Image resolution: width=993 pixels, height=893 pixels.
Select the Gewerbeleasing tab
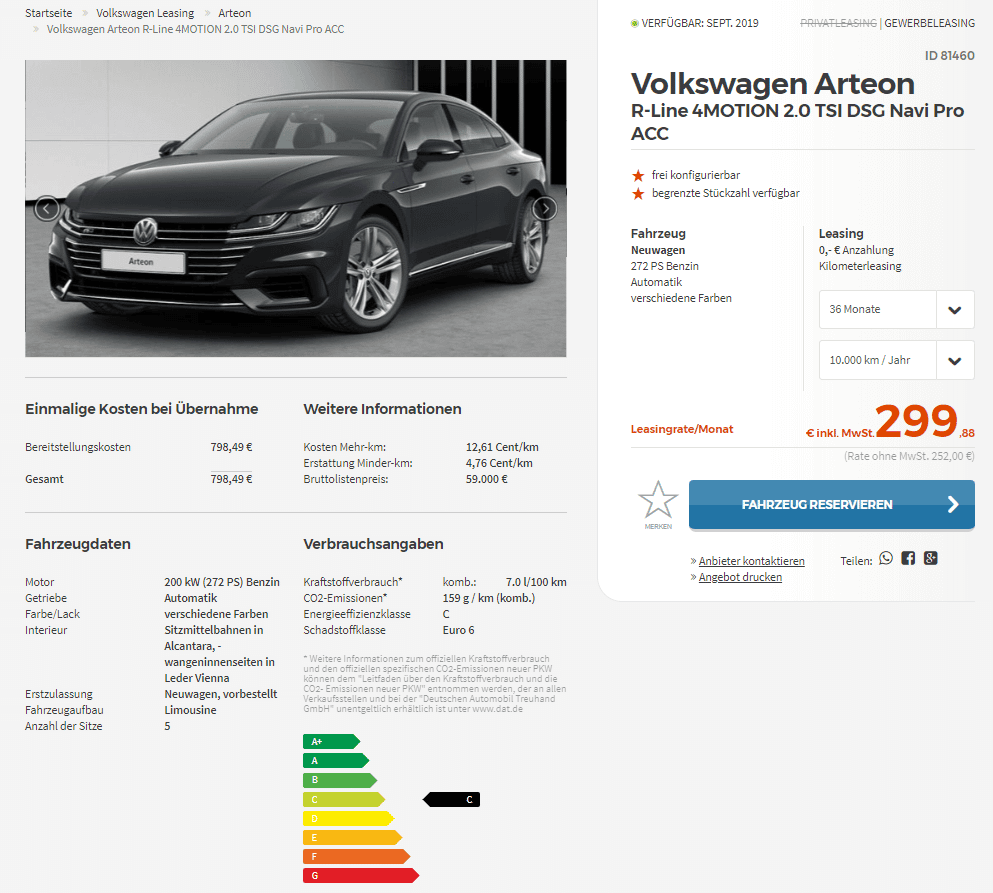click(x=929, y=23)
